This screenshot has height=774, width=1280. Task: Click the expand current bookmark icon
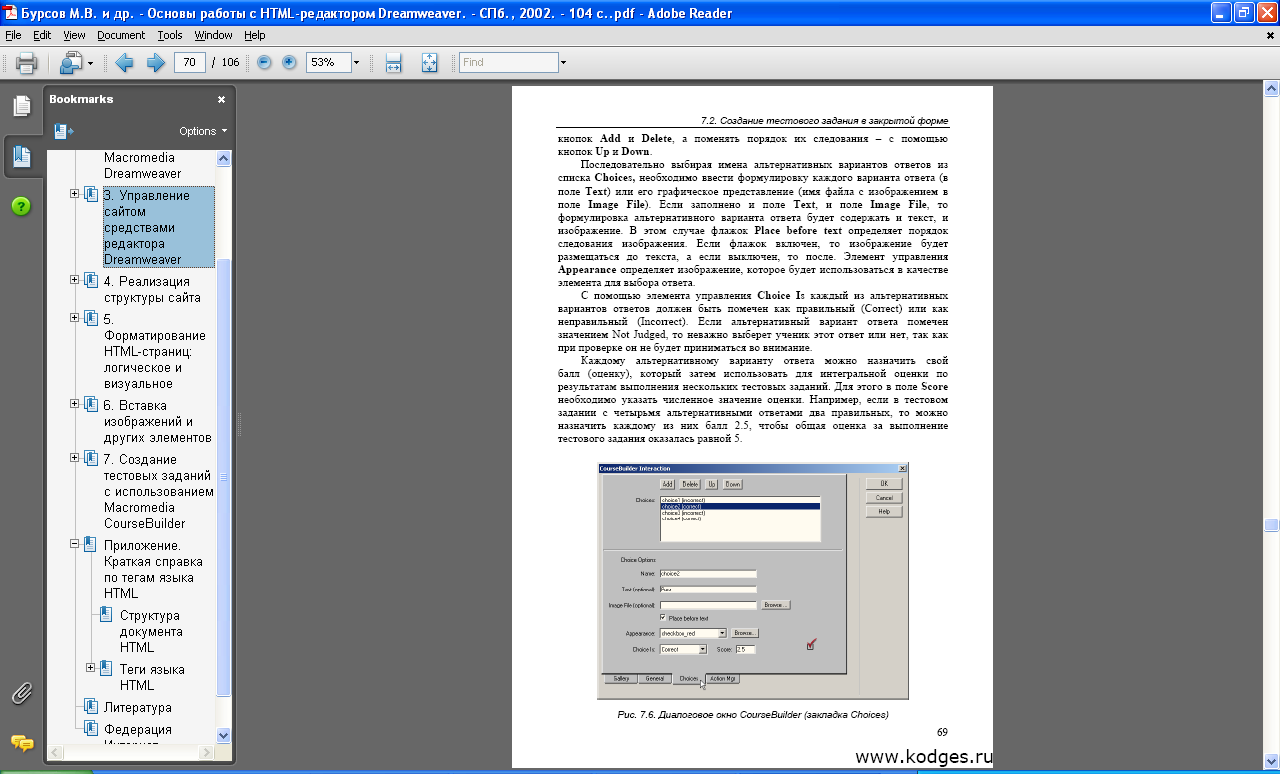click(x=63, y=131)
